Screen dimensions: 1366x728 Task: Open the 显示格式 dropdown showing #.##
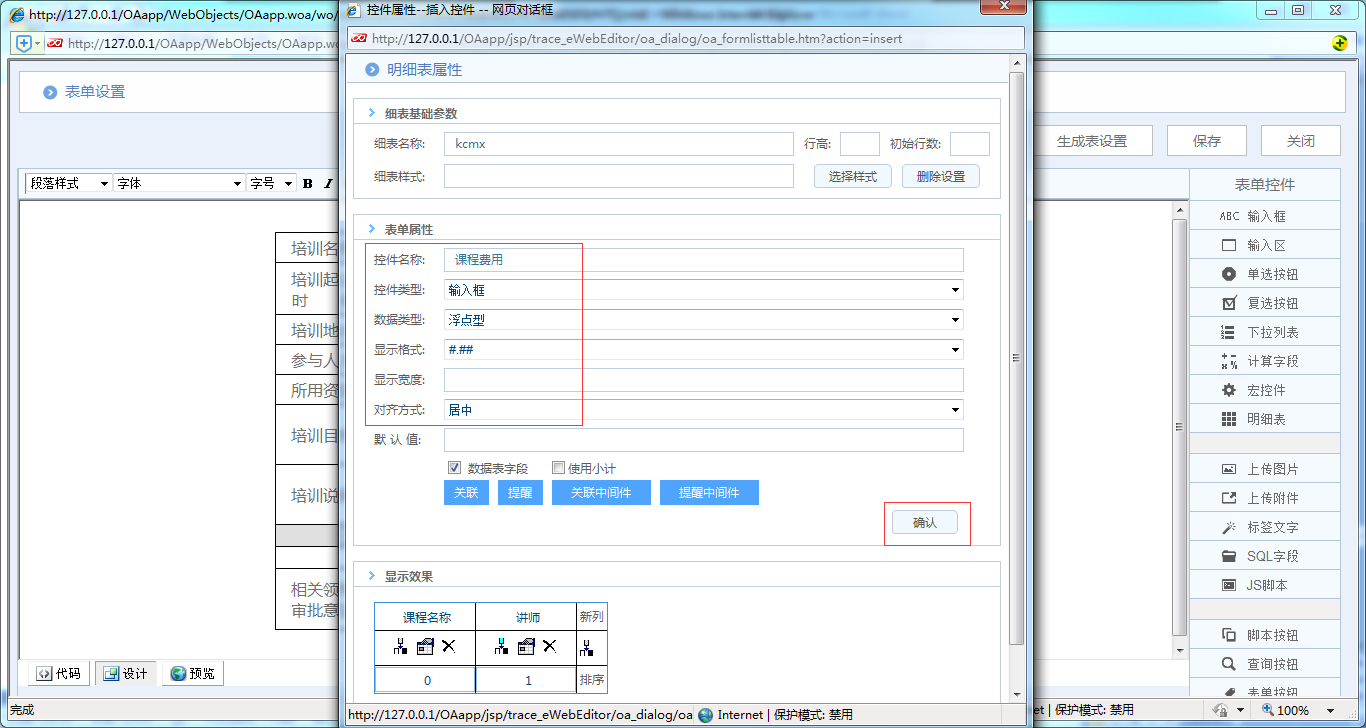point(956,349)
